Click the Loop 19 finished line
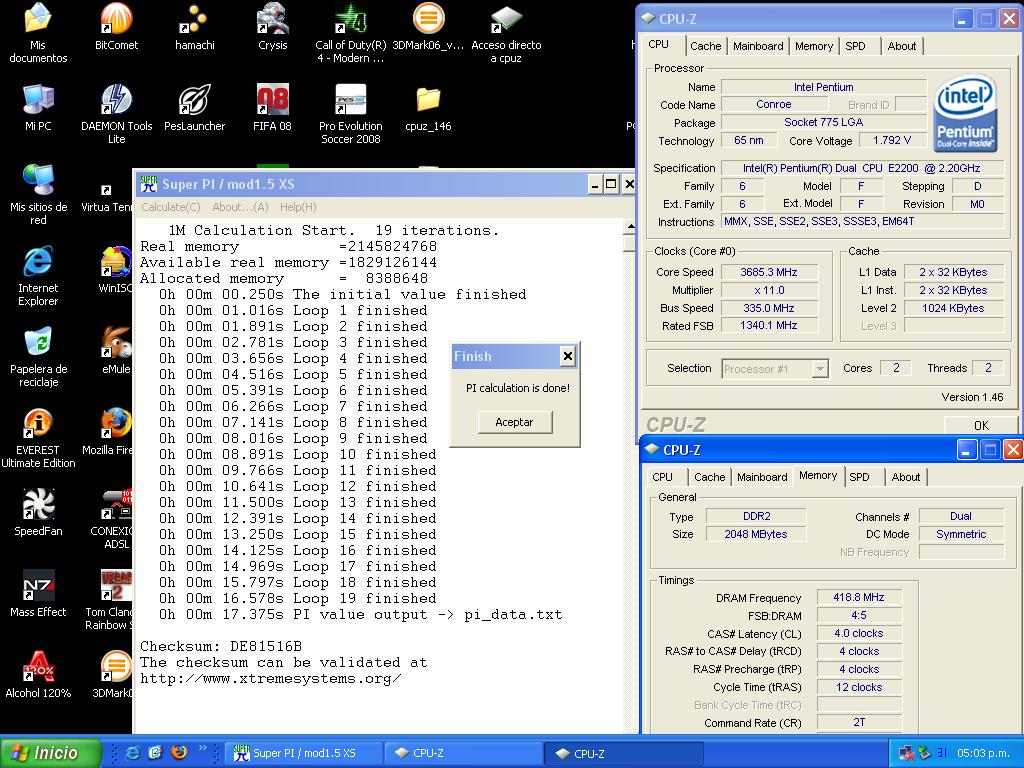Viewport: 1024px width, 768px height. pos(298,598)
